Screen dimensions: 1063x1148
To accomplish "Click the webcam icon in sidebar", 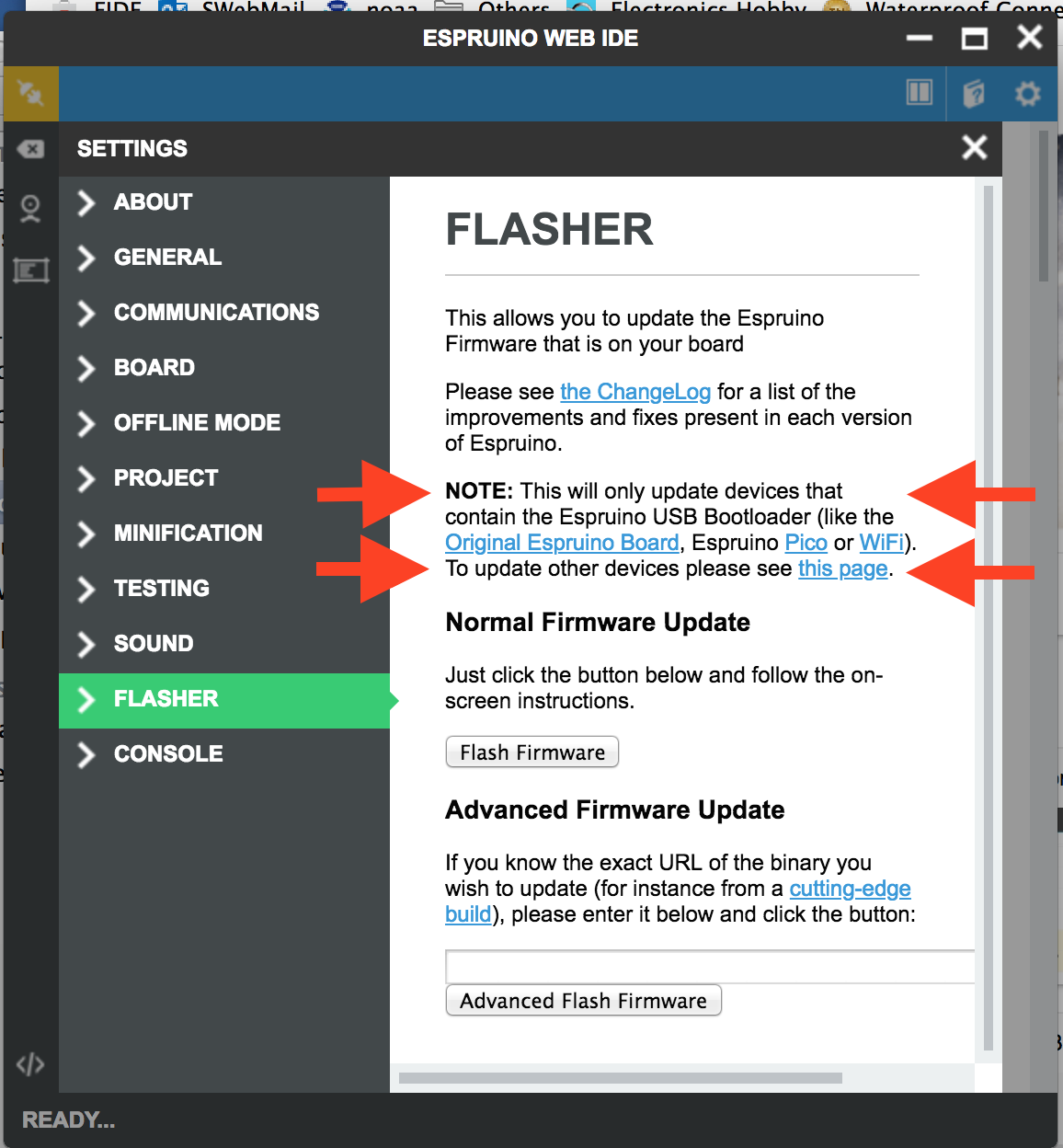I will click(x=30, y=209).
